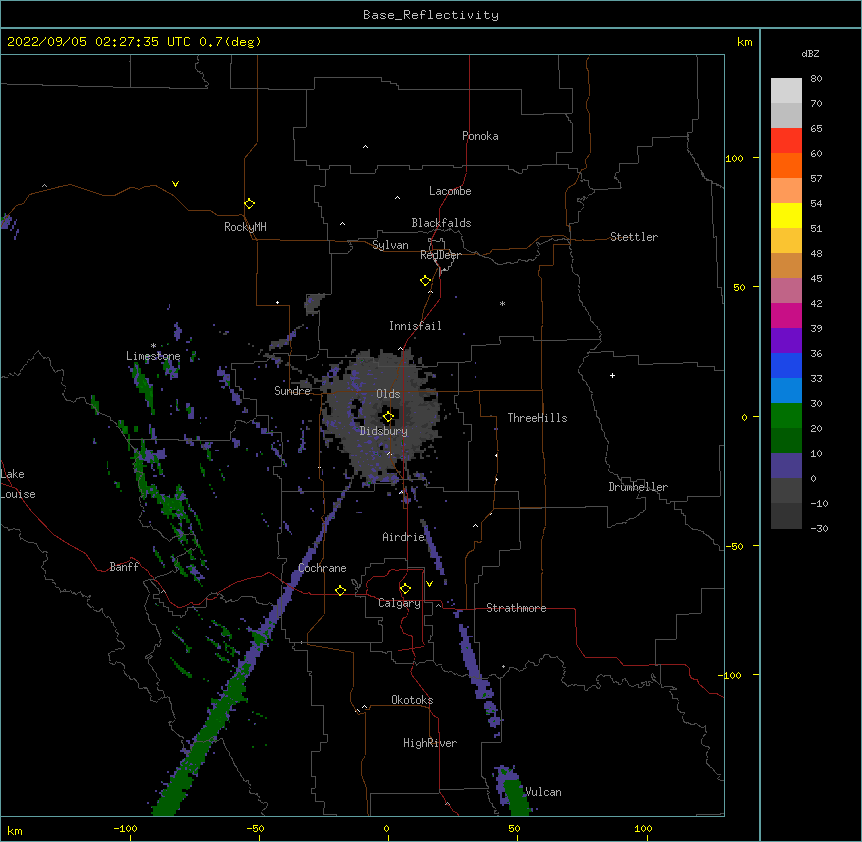Click the Olds label
This screenshot has height=842, width=862.
(x=388, y=394)
